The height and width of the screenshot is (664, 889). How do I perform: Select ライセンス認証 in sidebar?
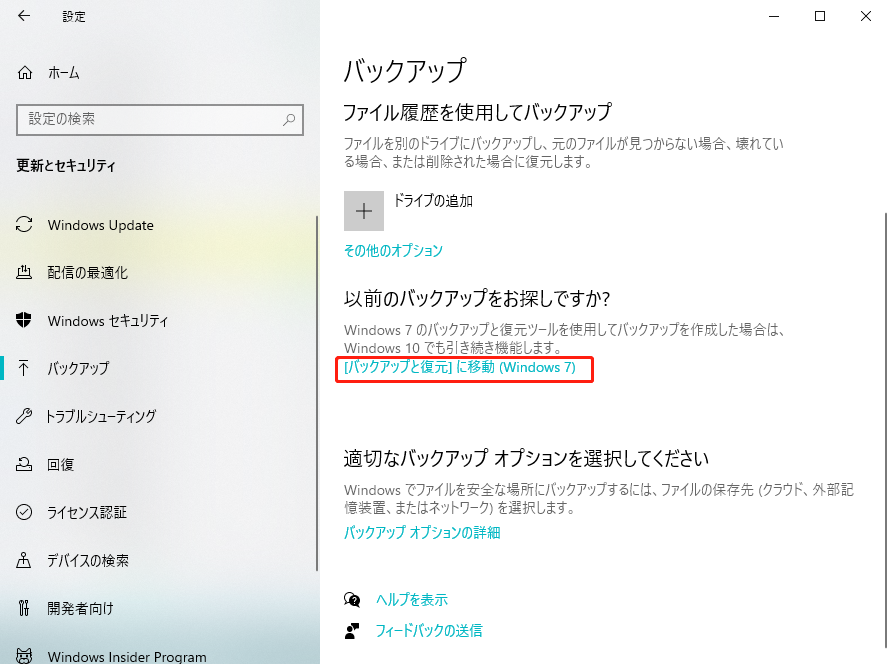coord(87,513)
